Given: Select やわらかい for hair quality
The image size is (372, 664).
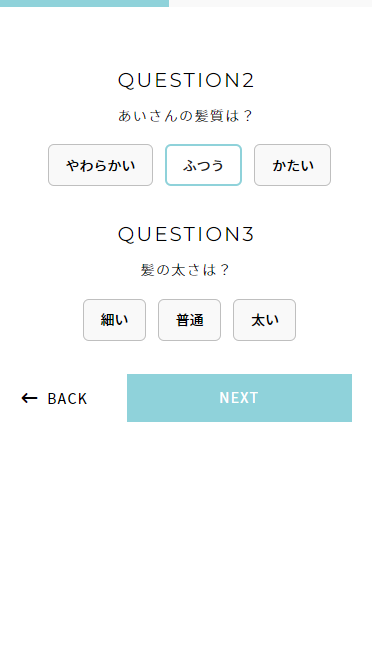Looking at the screenshot, I should [100, 165].
